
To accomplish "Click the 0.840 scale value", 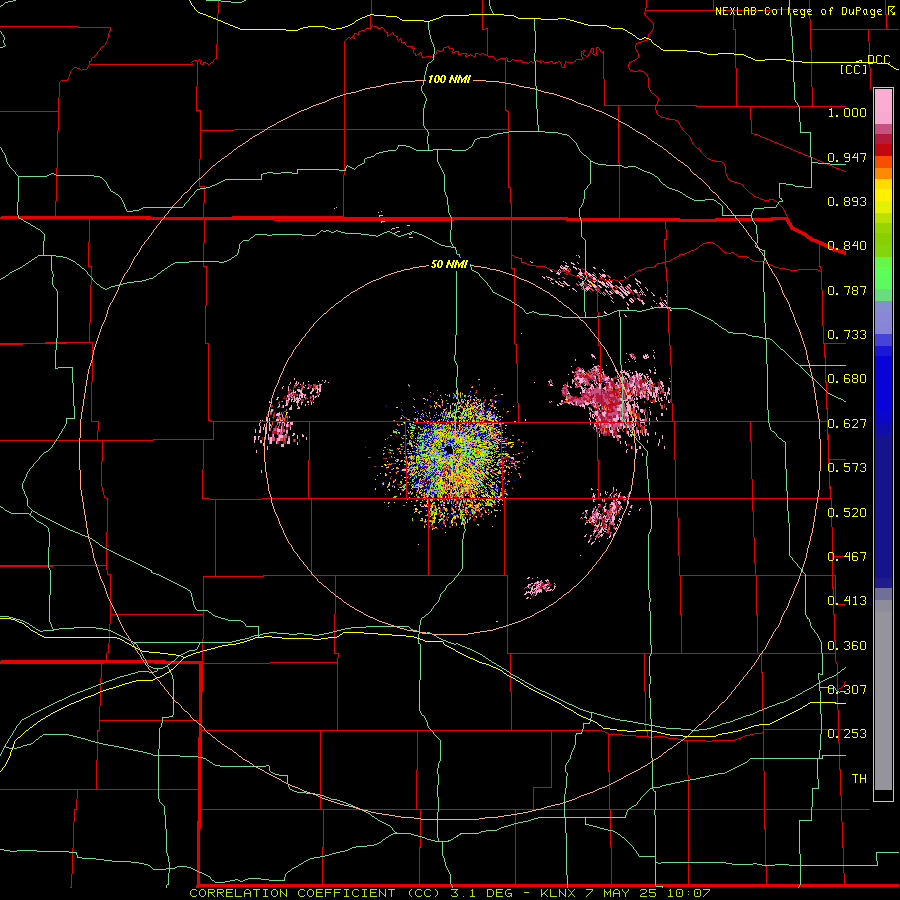I will 847,246.
